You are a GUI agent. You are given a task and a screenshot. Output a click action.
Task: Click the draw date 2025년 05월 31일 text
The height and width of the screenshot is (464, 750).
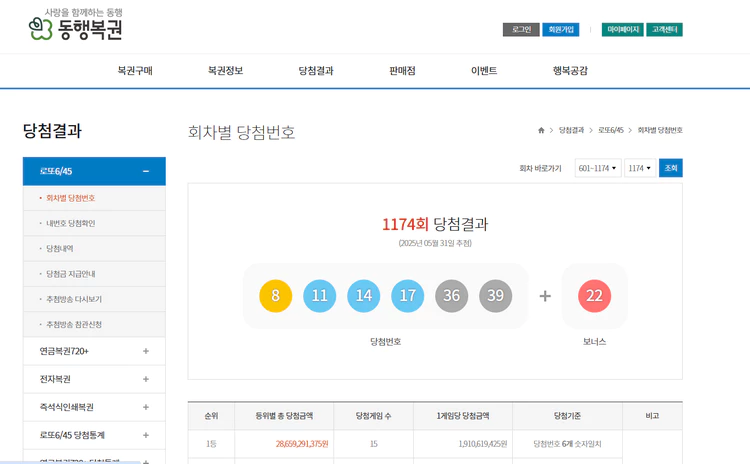tap(435, 243)
